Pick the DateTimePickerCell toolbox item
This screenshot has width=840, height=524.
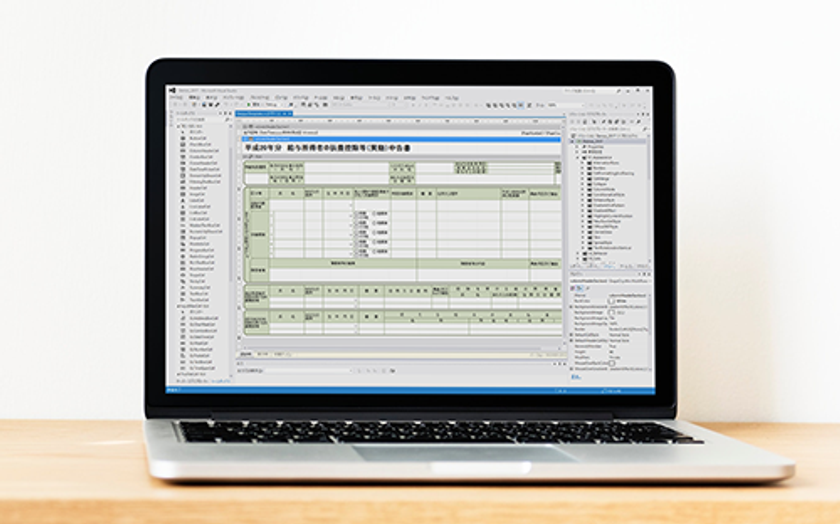click(x=204, y=169)
